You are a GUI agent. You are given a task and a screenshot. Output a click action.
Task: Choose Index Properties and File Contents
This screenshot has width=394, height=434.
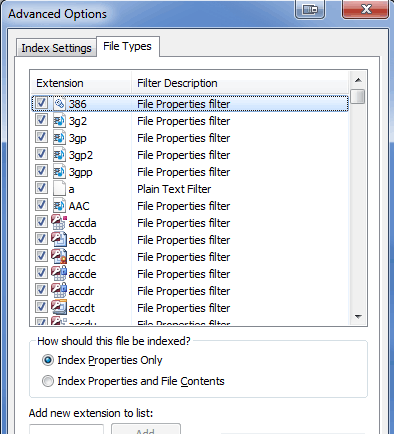pyautogui.click(x=48, y=381)
